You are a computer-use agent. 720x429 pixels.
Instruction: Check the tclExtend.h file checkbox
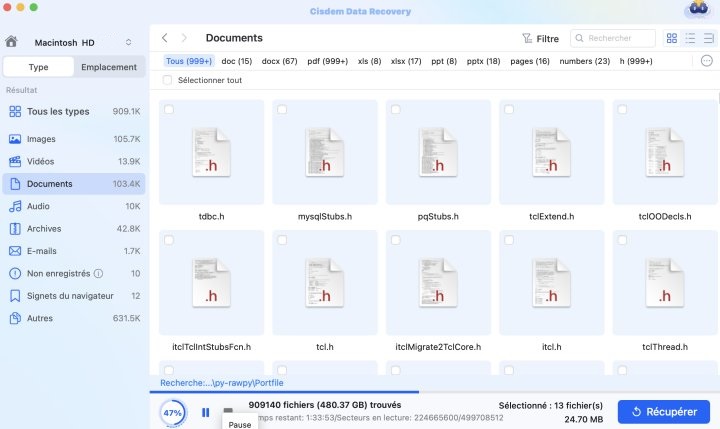tap(509, 109)
